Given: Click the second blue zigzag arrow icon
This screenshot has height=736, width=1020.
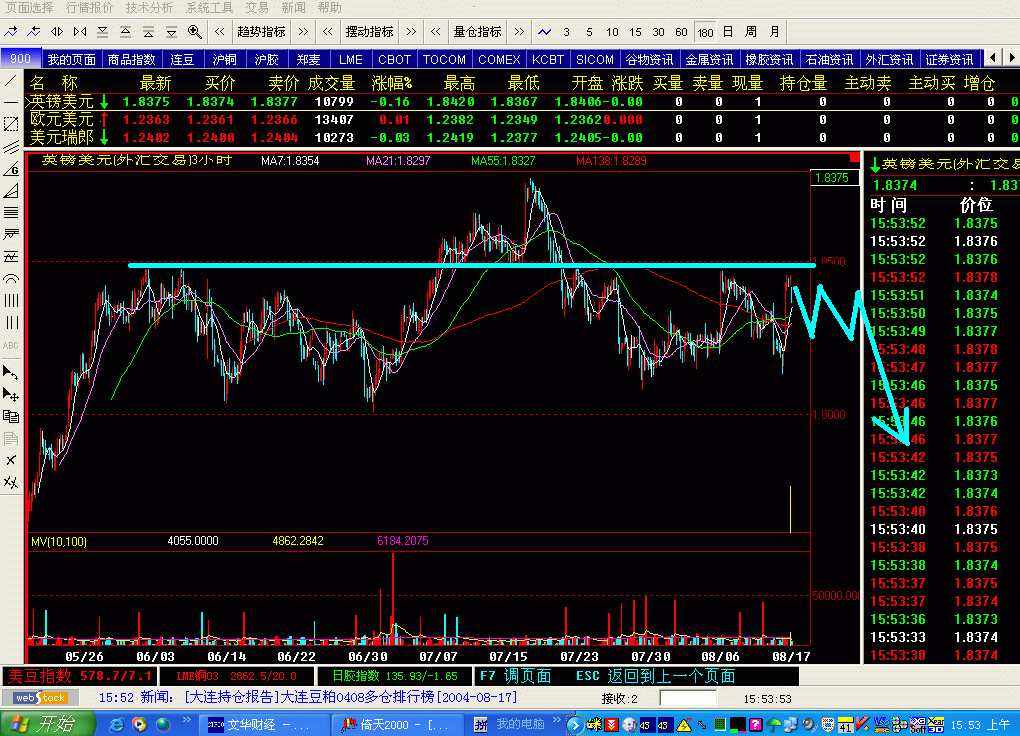Looking at the screenshot, I should [34, 31].
